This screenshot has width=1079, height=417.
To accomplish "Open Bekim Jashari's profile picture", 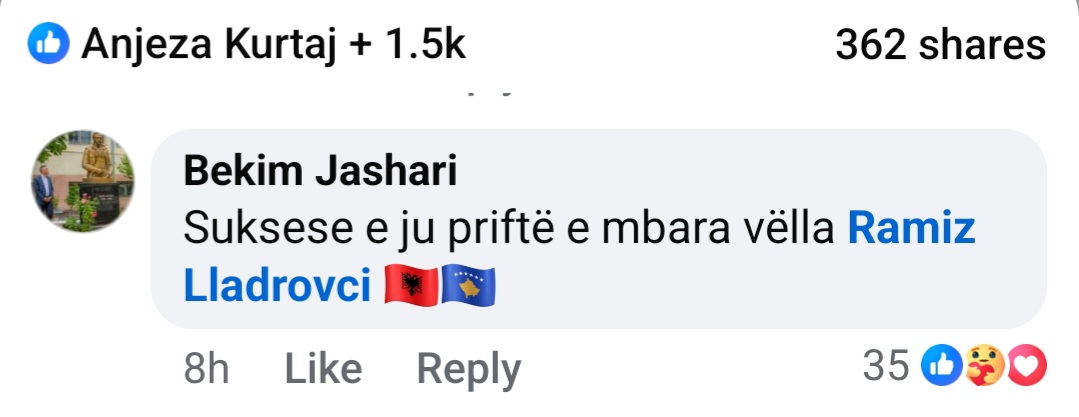I will tap(83, 181).
